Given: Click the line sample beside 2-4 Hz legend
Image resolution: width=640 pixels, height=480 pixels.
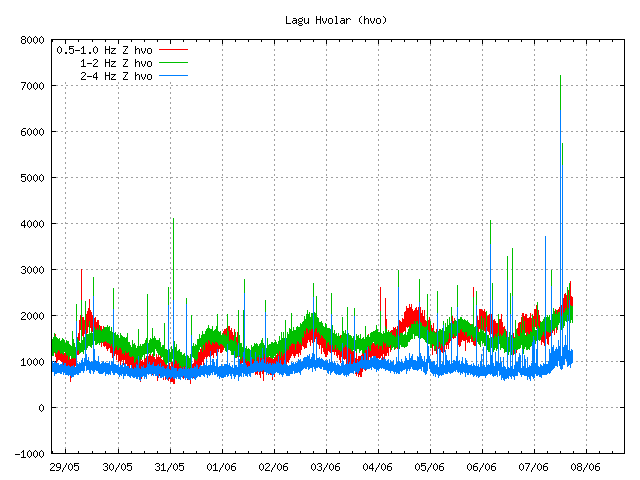Looking at the screenshot, I should click(173, 75).
